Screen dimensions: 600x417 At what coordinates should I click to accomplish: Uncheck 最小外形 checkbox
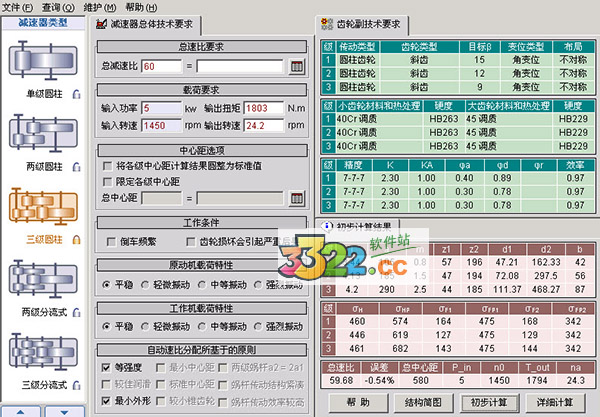pyautogui.click(x=106, y=401)
